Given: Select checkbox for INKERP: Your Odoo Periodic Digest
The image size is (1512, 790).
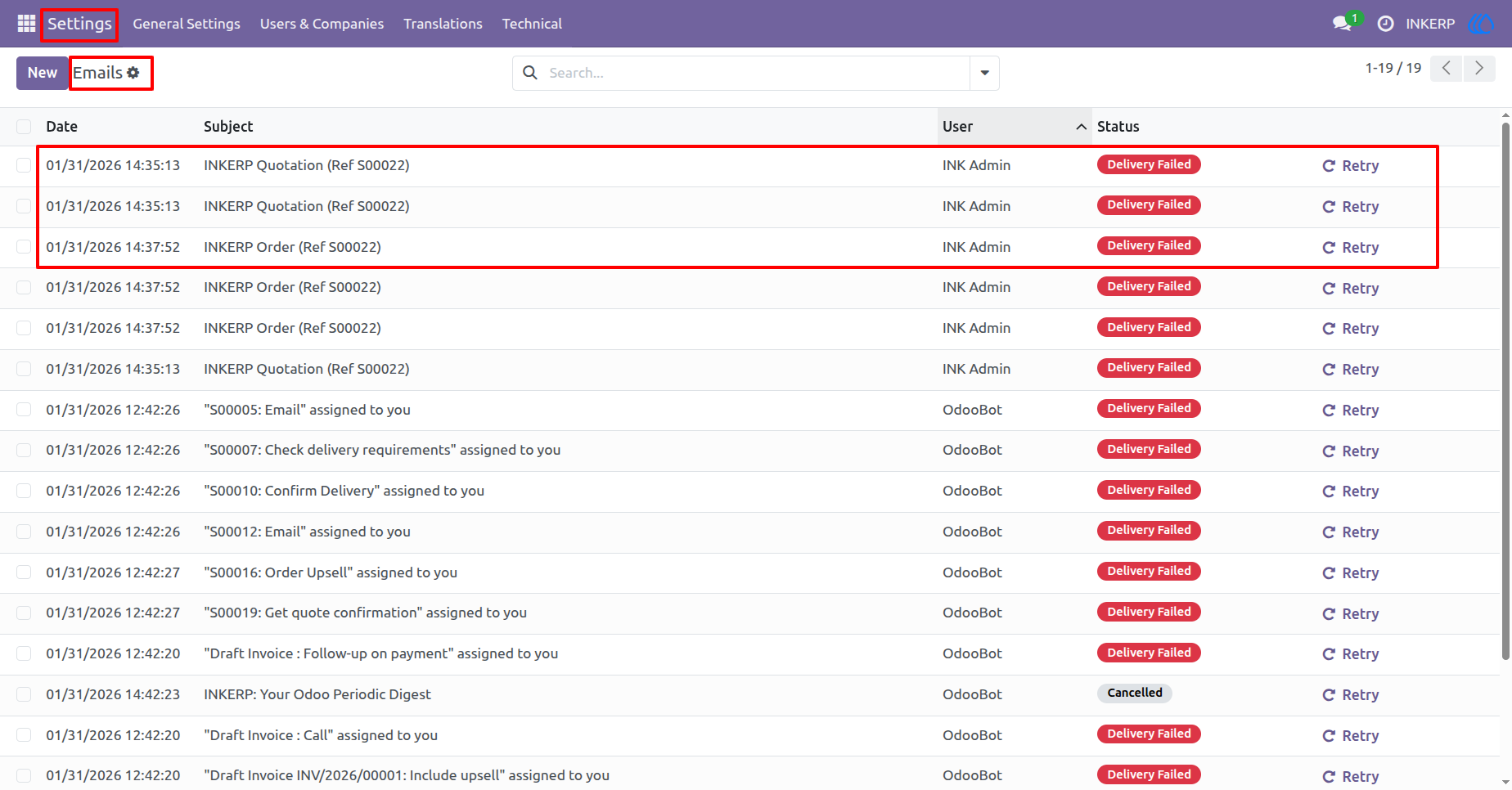Looking at the screenshot, I should tap(24, 694).
